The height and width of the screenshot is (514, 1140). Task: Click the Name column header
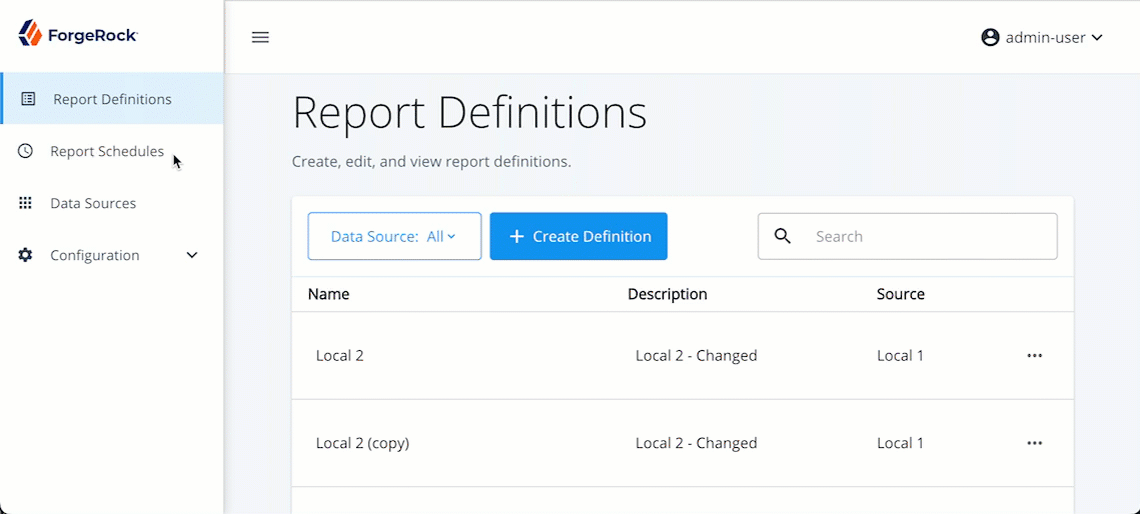point(329,294)
